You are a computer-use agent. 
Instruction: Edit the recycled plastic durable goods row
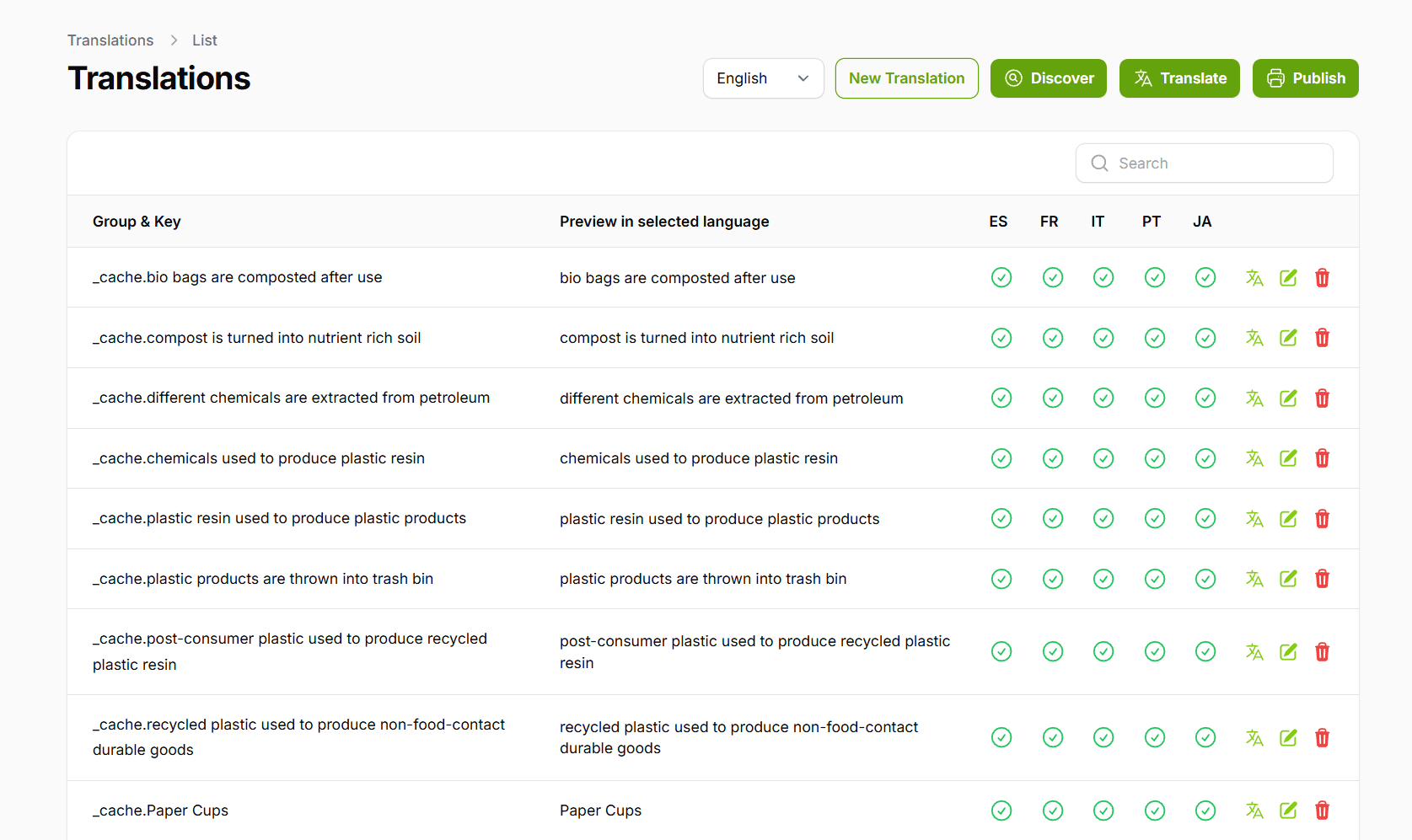click(x=1288, y=737)
